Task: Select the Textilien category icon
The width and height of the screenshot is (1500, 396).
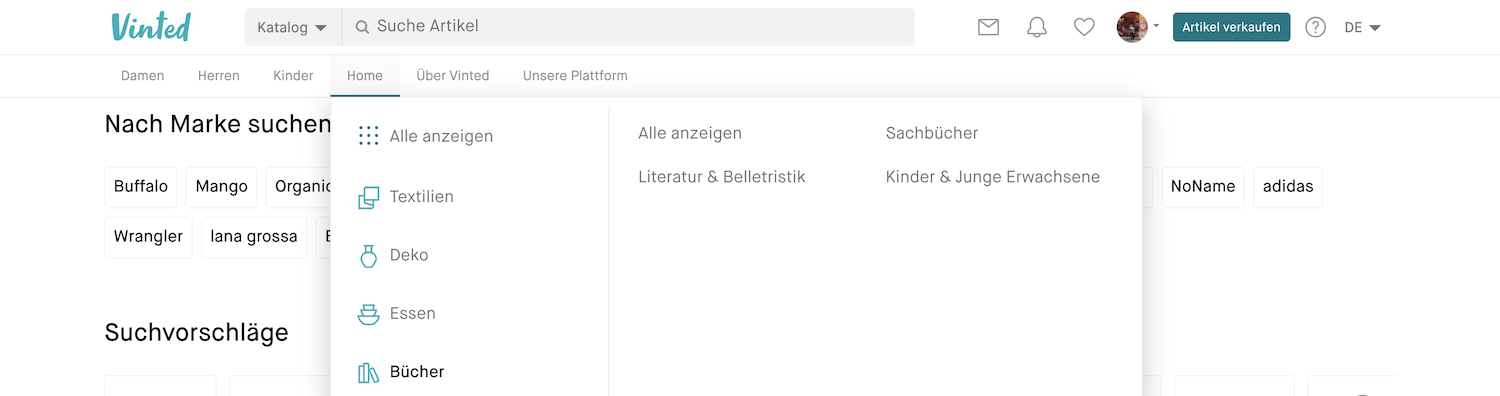Action: coord(369,197)
